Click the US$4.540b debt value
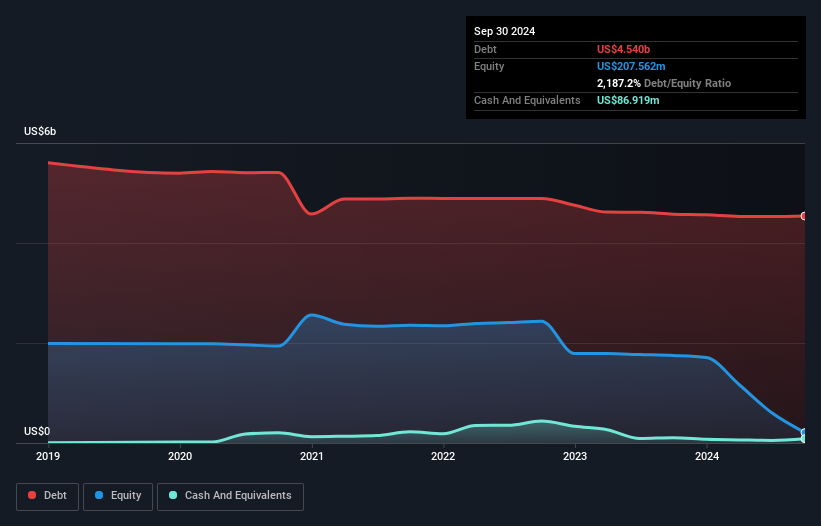 [x=623, y=49]
